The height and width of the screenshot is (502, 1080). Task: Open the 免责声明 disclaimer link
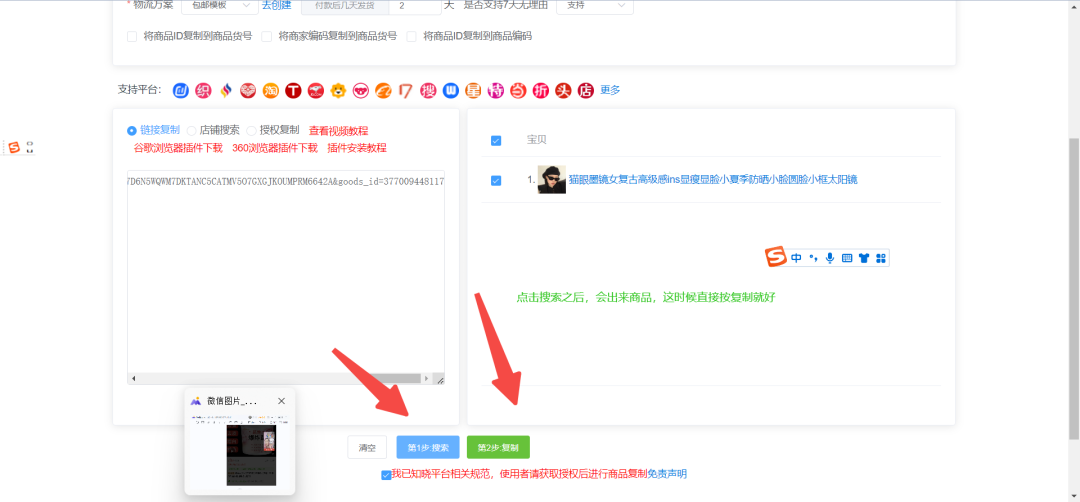point(667,474)
